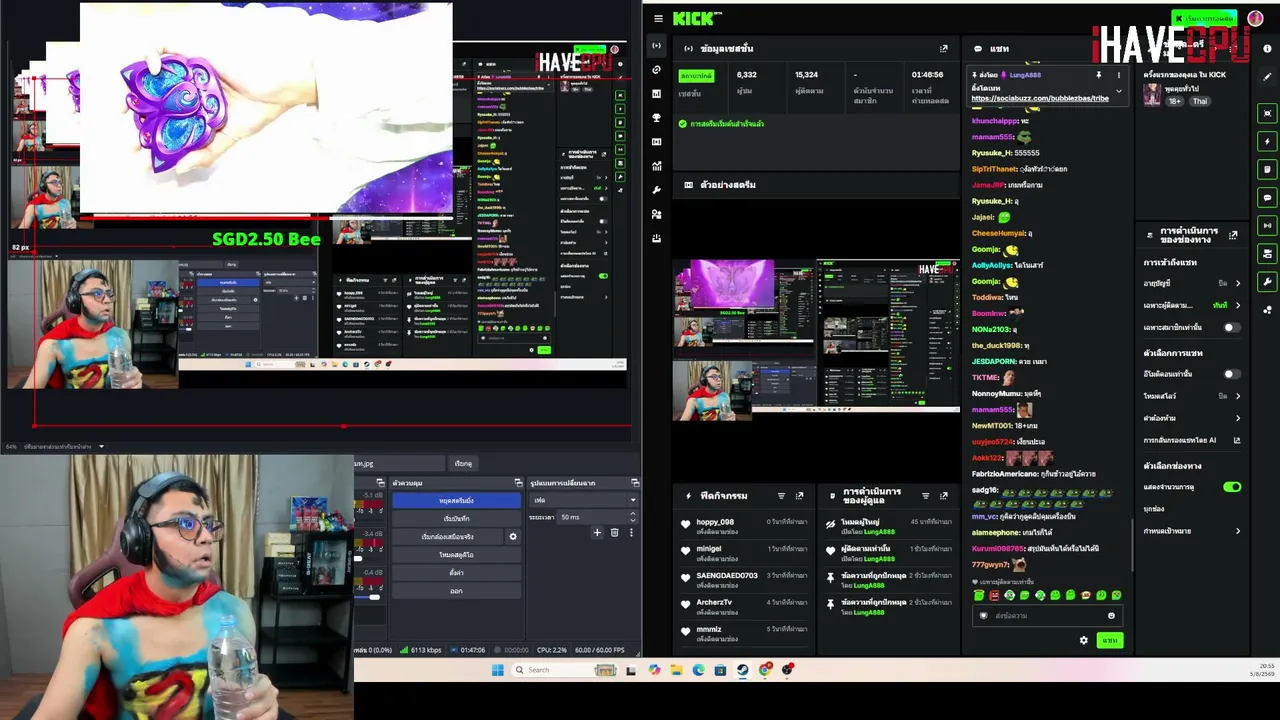
Task: Open Steam from the taskbar
Action: click(x=742, y=670)
